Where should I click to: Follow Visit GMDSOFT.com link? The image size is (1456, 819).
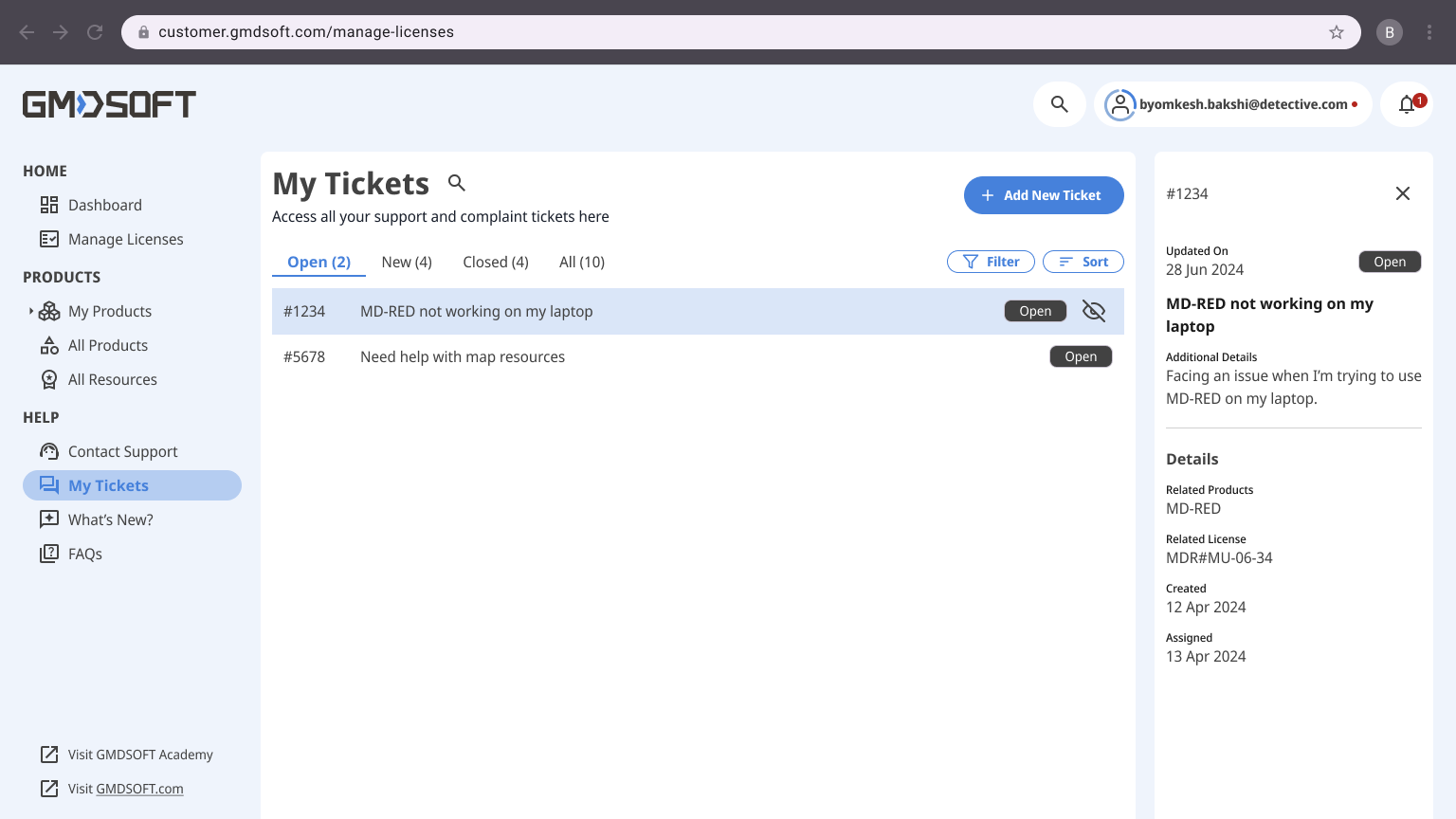pyautogui.click(x=125, y=789)
